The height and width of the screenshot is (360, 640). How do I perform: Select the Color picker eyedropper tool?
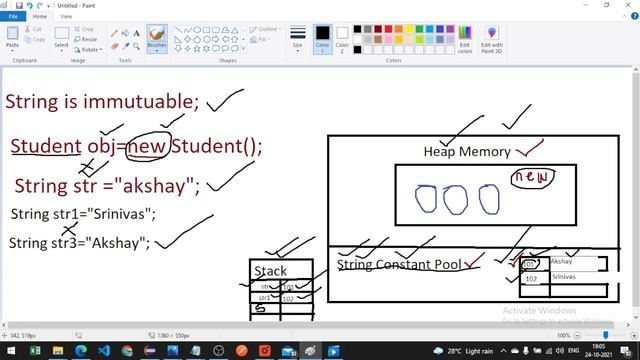125,46
